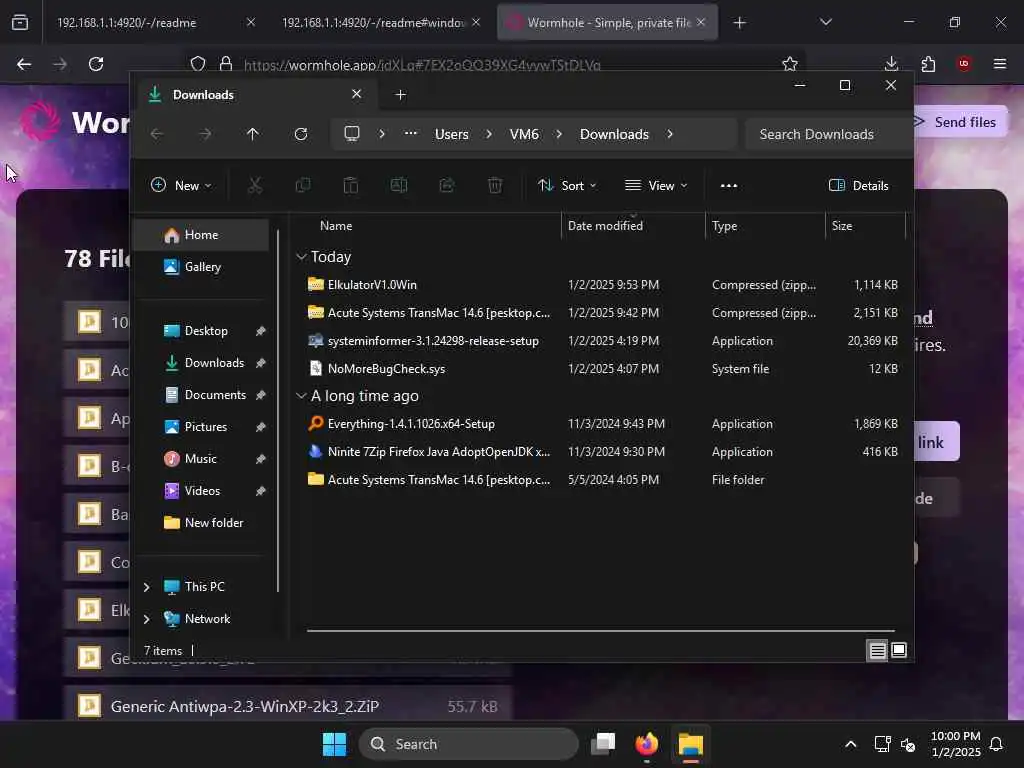This screenshot has width=1024, height=768.
Task: Expand Network in navigation pane
Action: coord(147,619)
